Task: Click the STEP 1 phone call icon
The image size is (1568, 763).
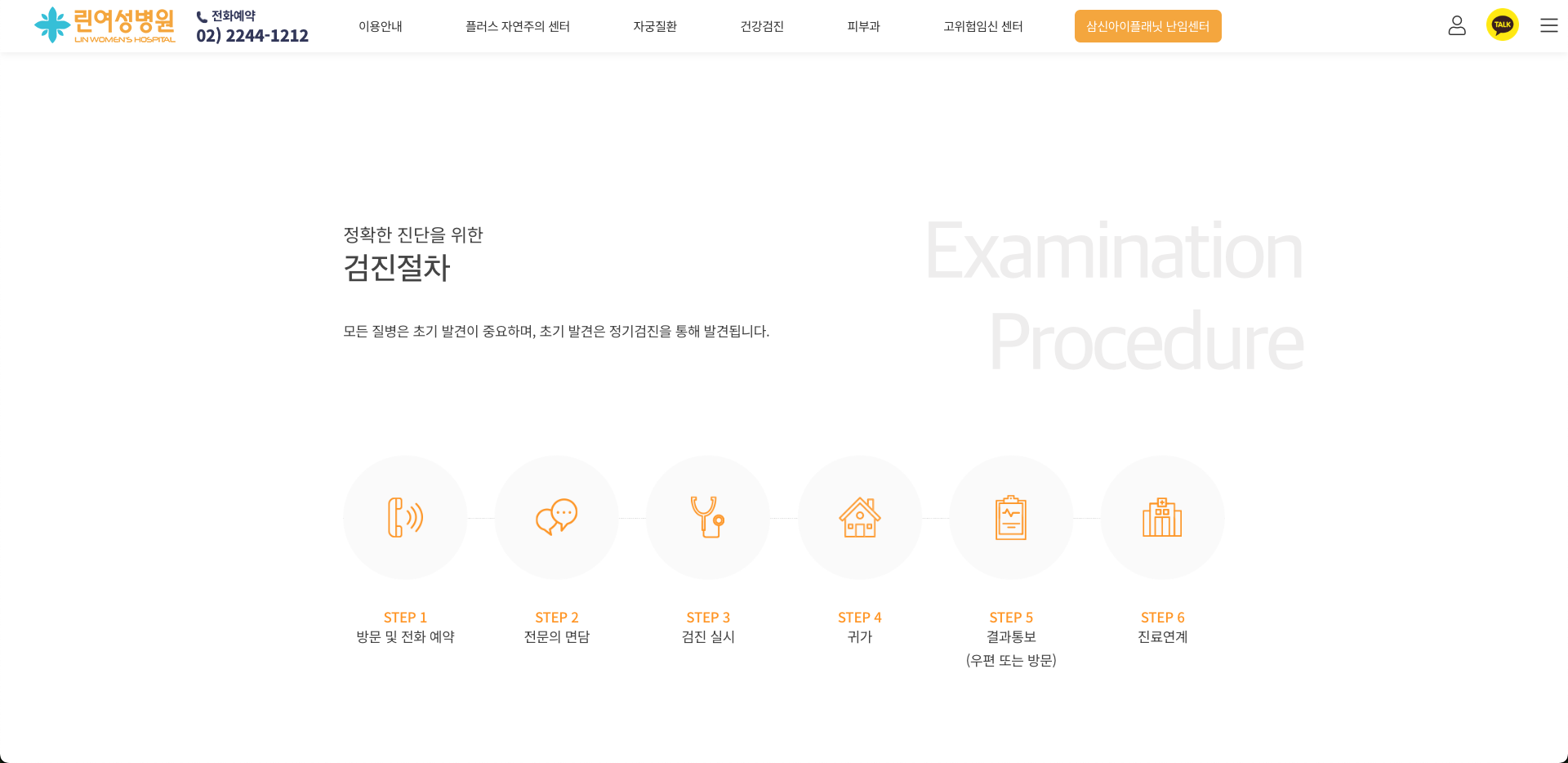Action: 405,517
